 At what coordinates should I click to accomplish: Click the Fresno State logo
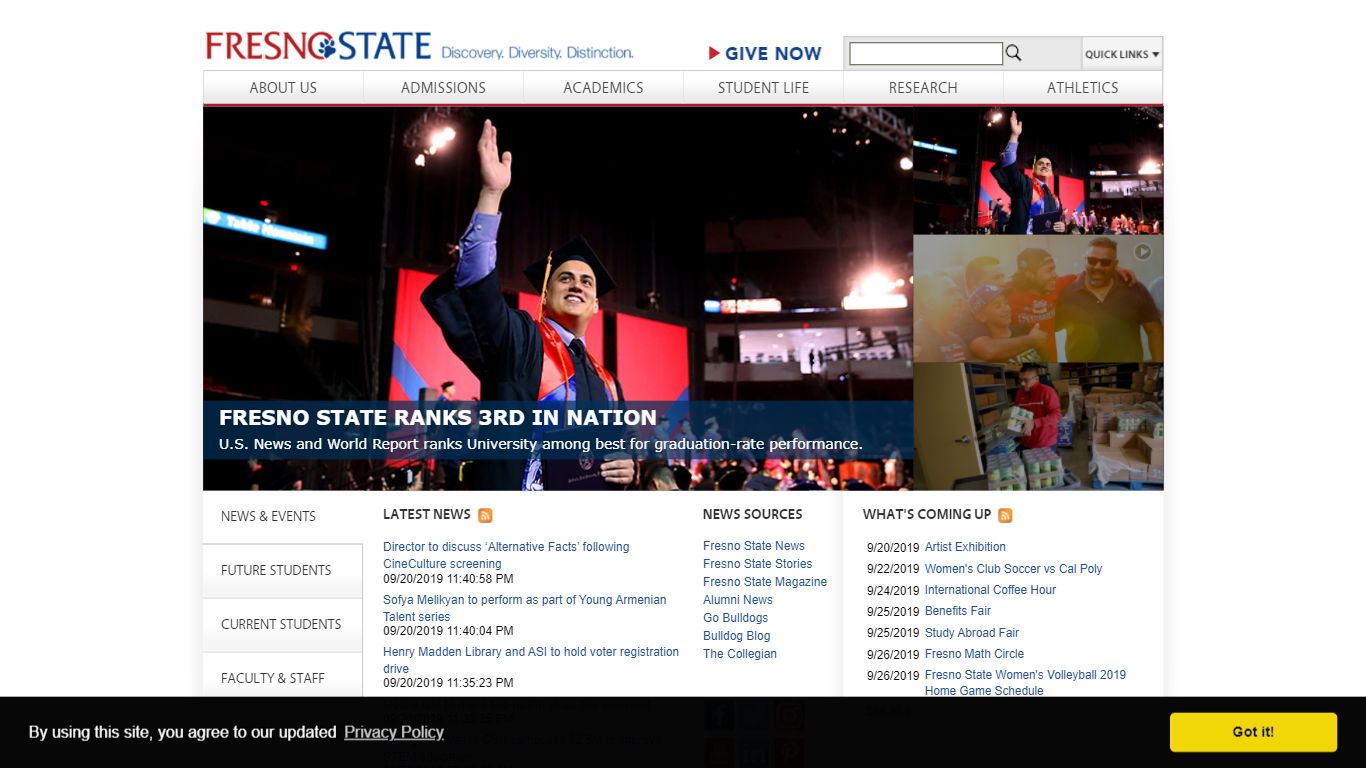[318, 47]
